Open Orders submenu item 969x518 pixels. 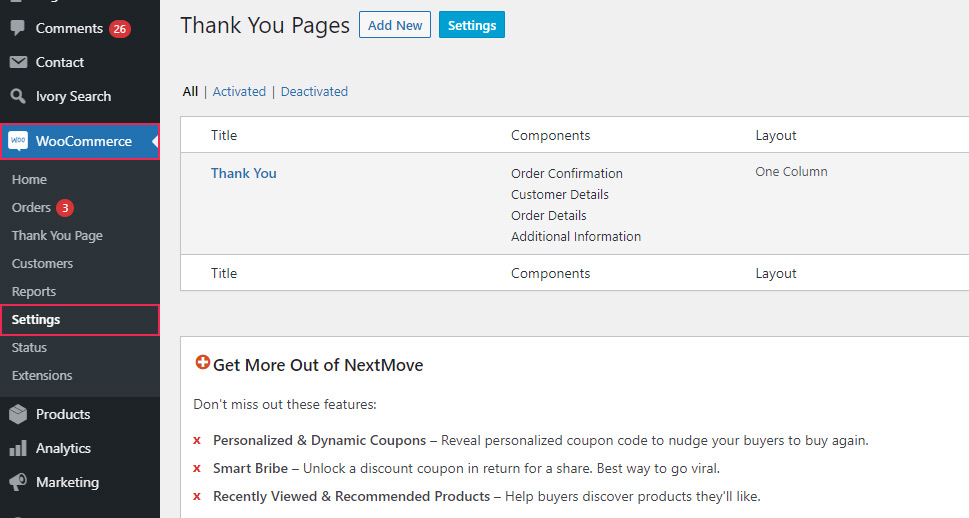[31, 207]
